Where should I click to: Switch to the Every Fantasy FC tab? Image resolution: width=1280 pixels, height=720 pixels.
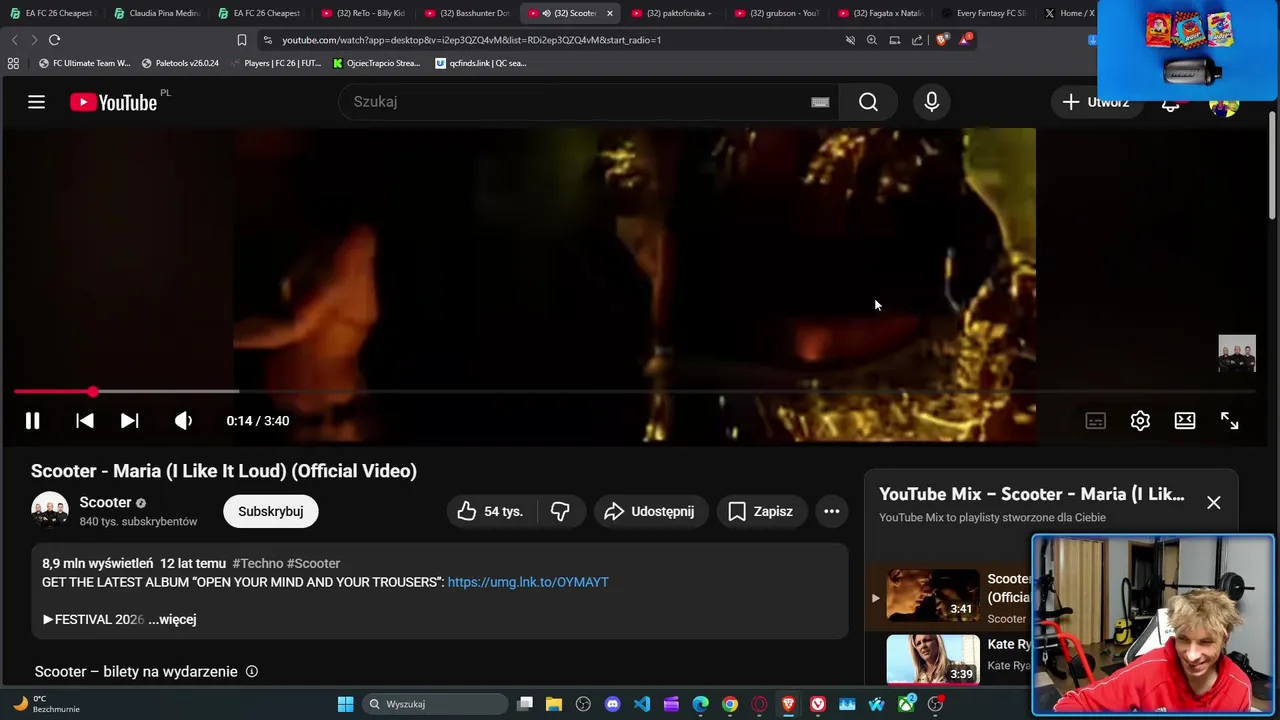point(984,13)
